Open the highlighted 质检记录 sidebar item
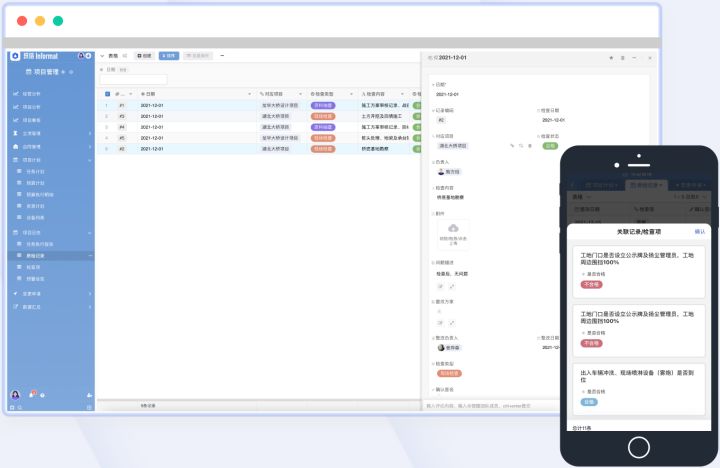Viewport: 720px width, 468px height. click(x=34, y=256)
